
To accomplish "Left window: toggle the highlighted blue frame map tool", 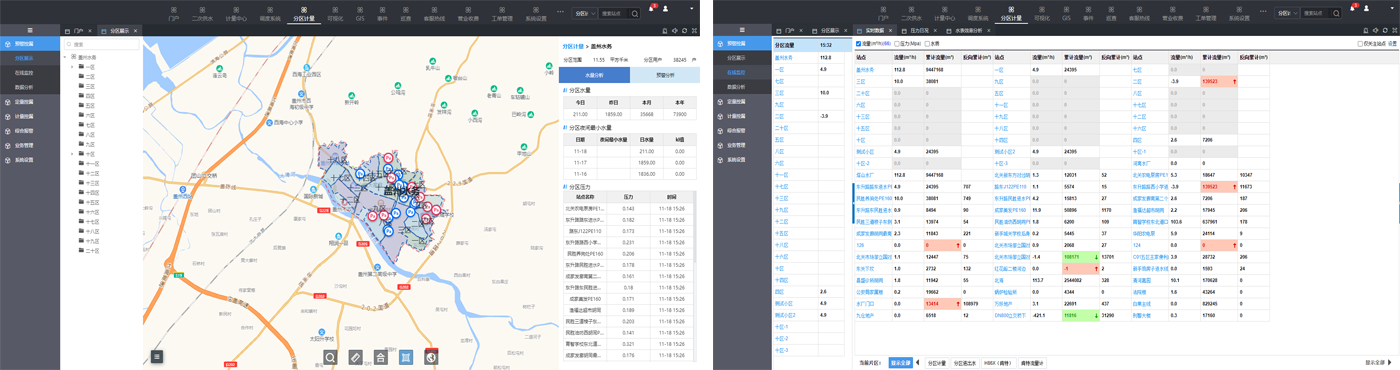I will click(x=406, y=356).
